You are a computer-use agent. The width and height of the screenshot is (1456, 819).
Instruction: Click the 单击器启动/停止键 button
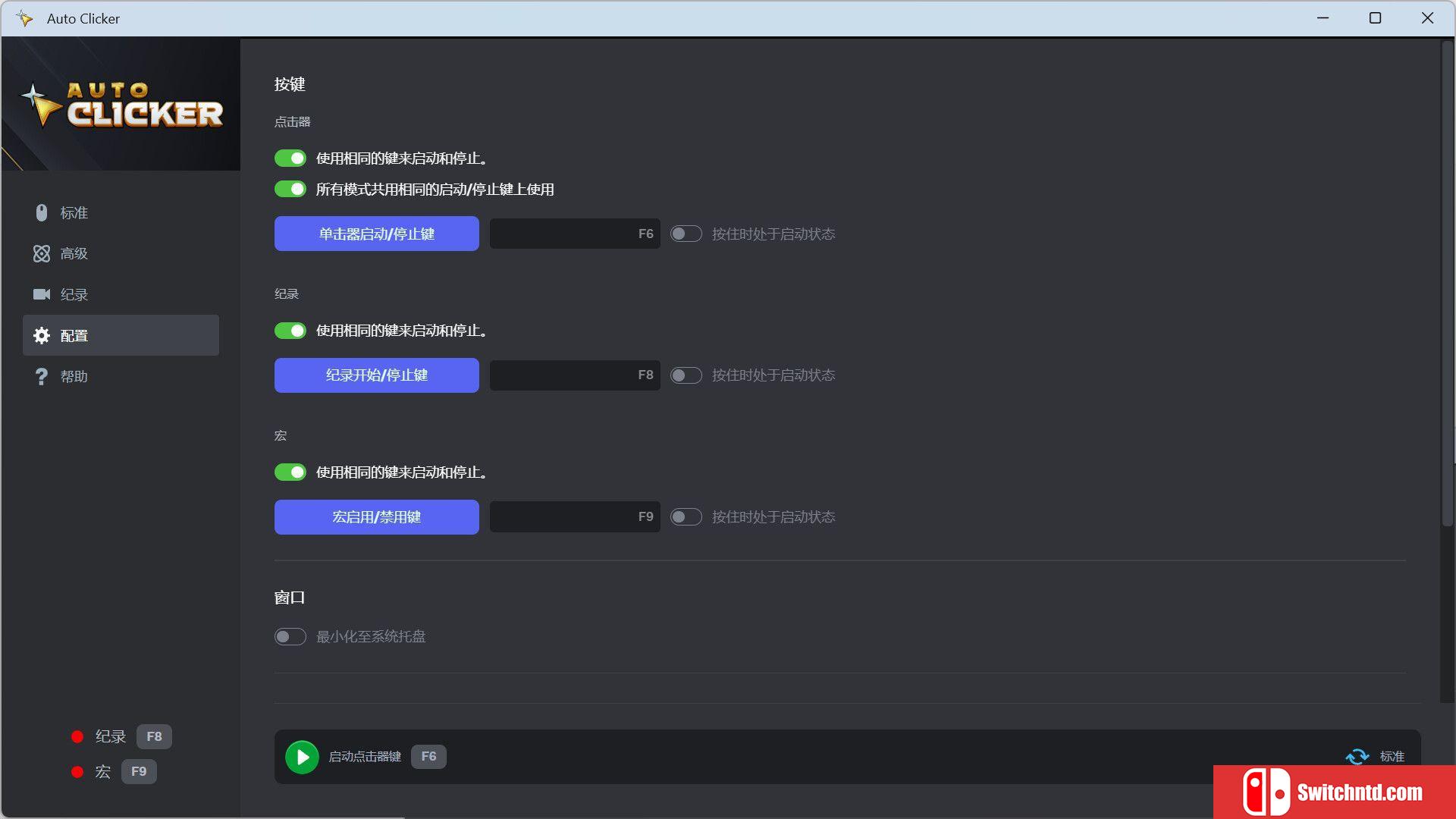[377, 234]
